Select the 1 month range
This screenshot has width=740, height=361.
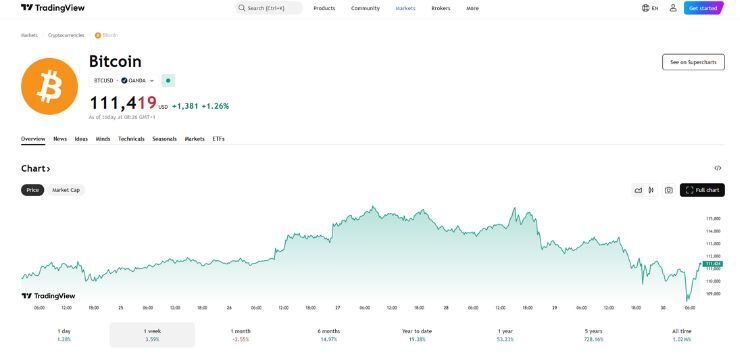241,335
